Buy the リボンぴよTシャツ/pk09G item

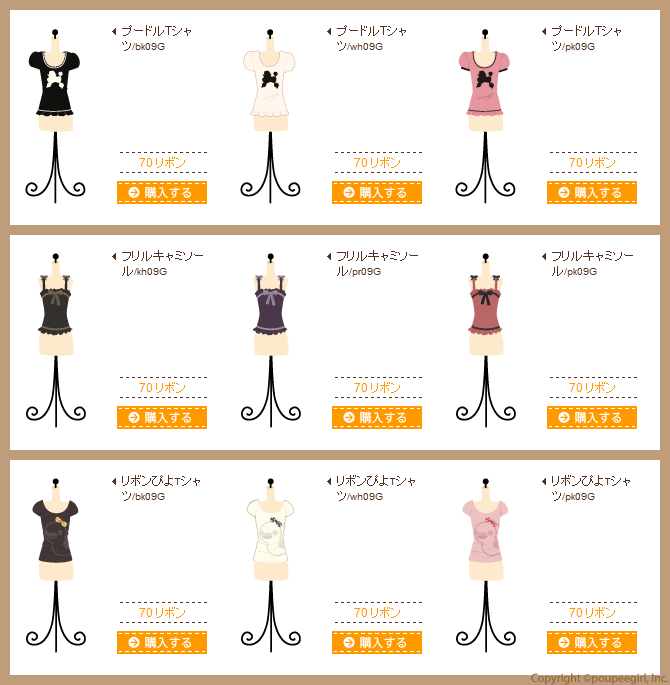(591, 642)
